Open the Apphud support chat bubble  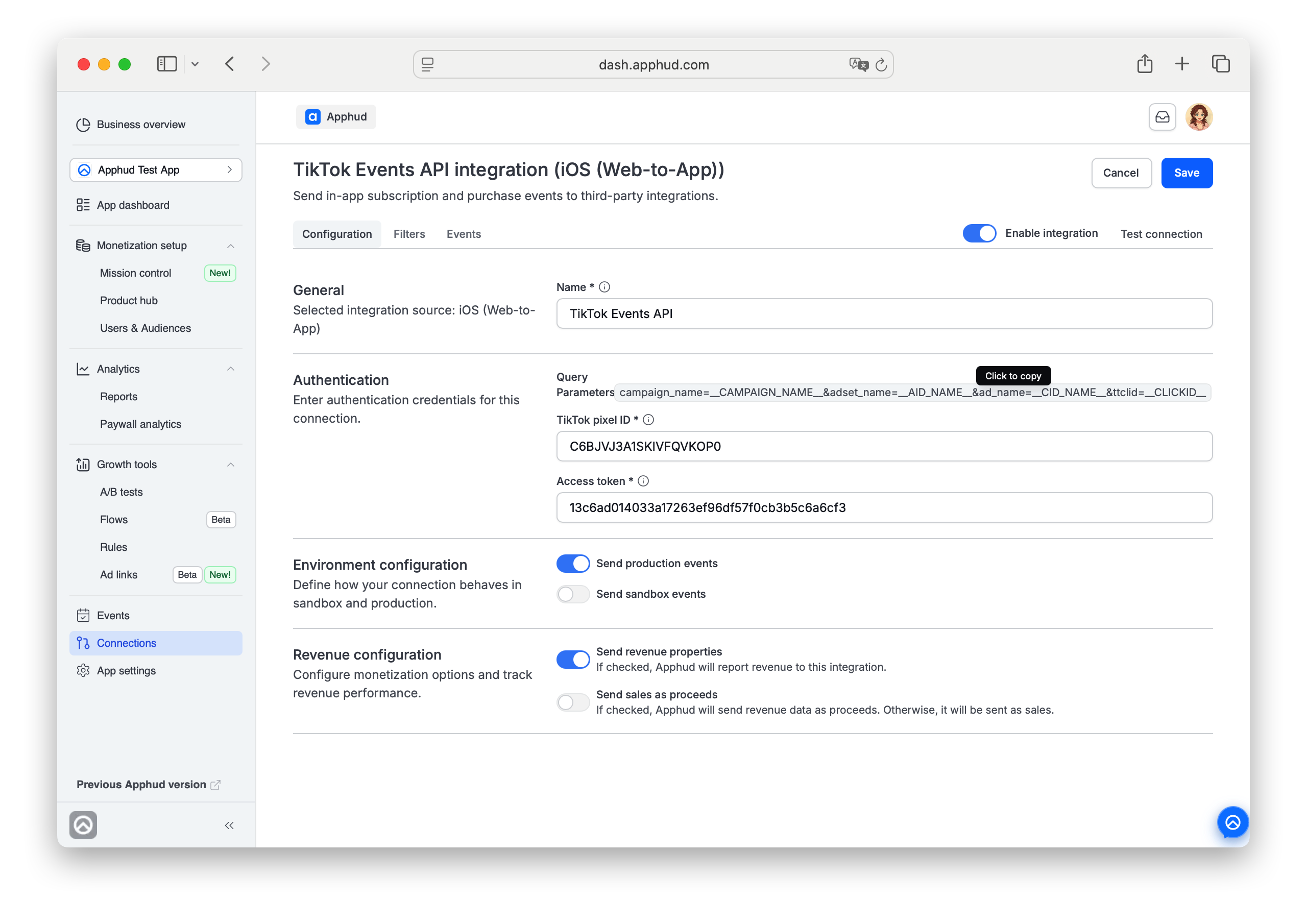[1232, 822]
